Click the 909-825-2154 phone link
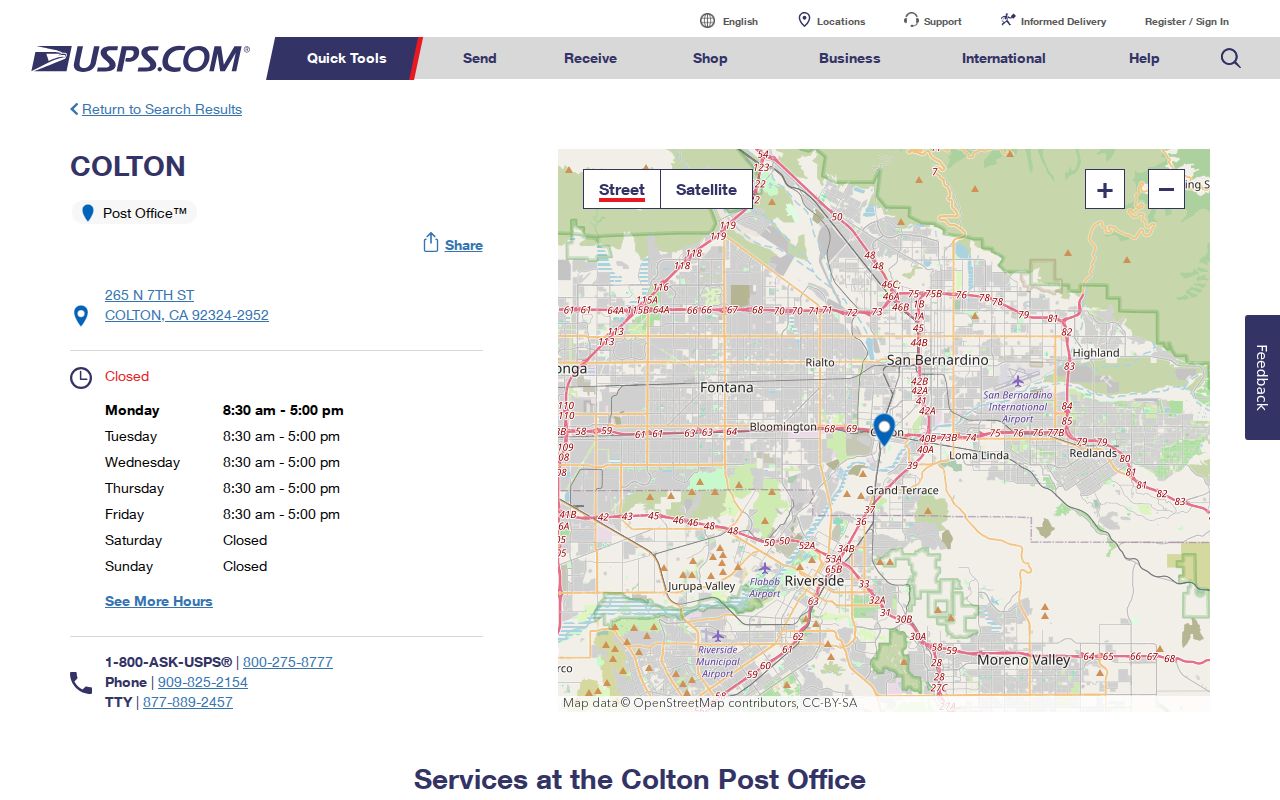 [x=203, y=682]
